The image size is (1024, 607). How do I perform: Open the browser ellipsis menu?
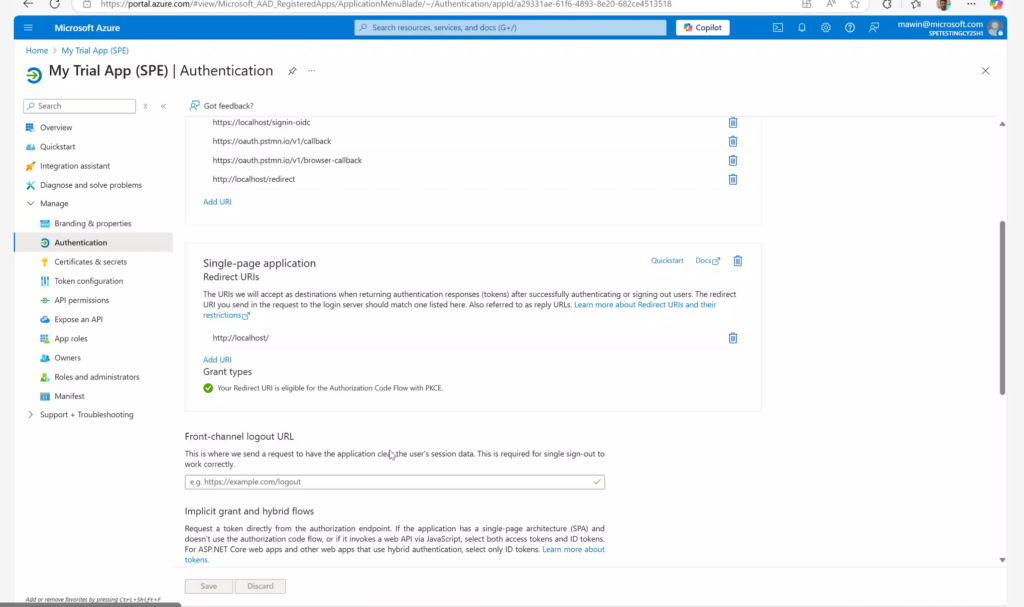point(971,4)
